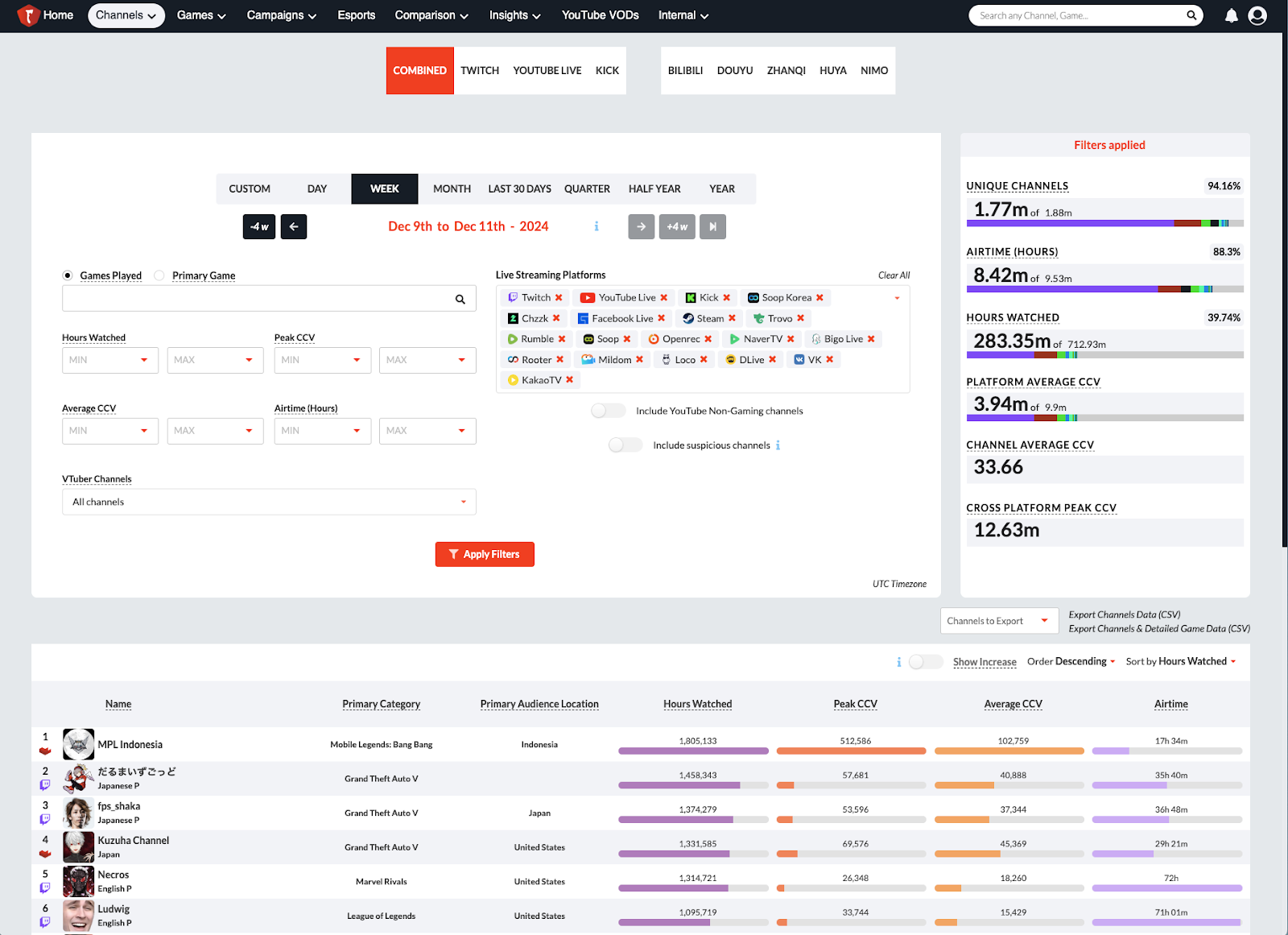Click the info icon beside date range
This screenshot has height=935, width=1288.
(597, 226)
